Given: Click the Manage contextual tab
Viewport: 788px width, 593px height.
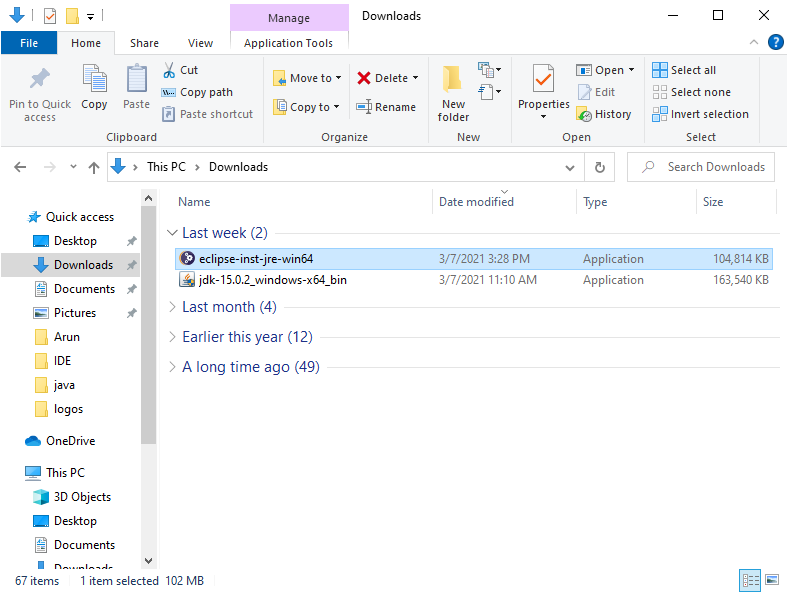Looking at the screenshot, I should pyautogui.click(x=289, y=18).
